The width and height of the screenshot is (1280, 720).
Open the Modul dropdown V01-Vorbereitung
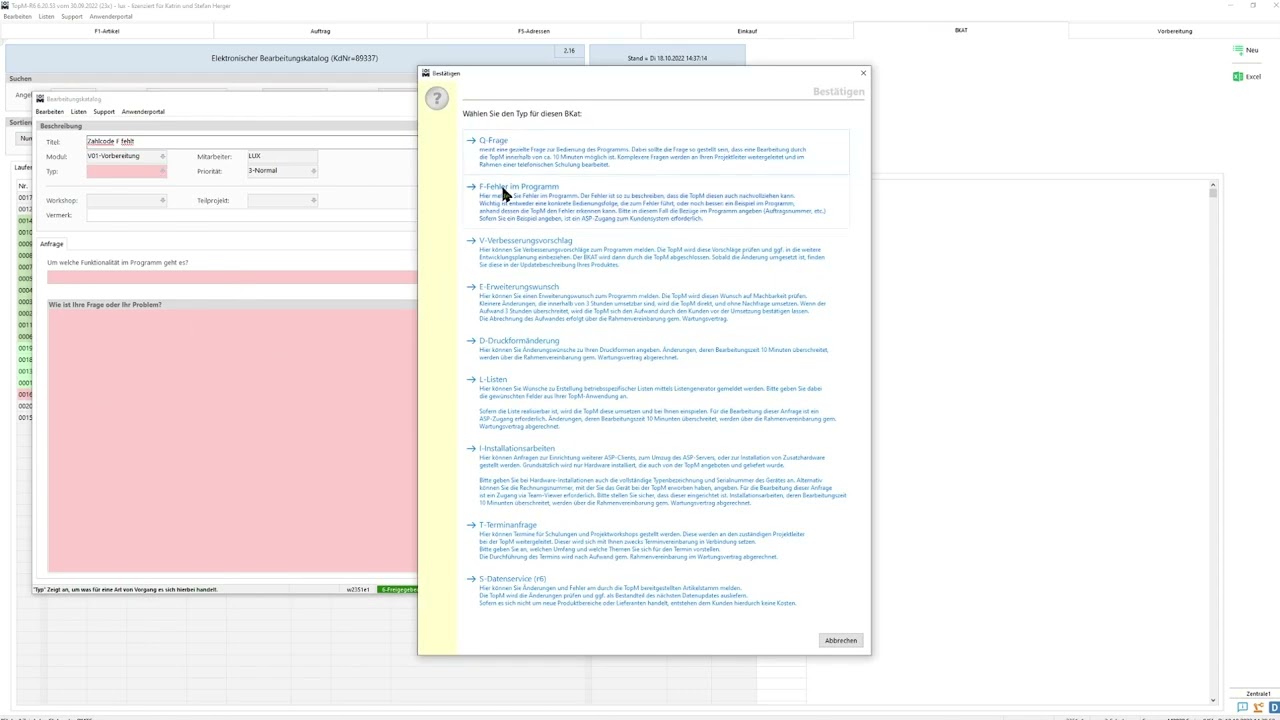126,157
